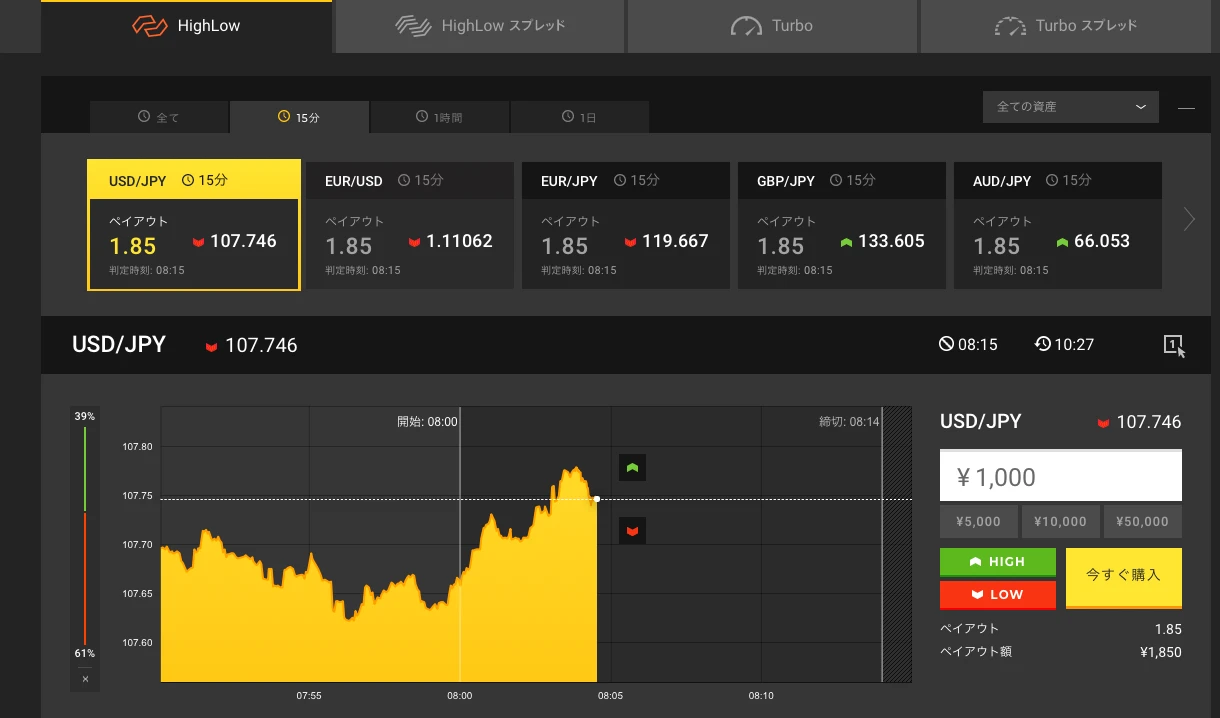
Task: Select the red LOW option
Action: tap(997, 594)
